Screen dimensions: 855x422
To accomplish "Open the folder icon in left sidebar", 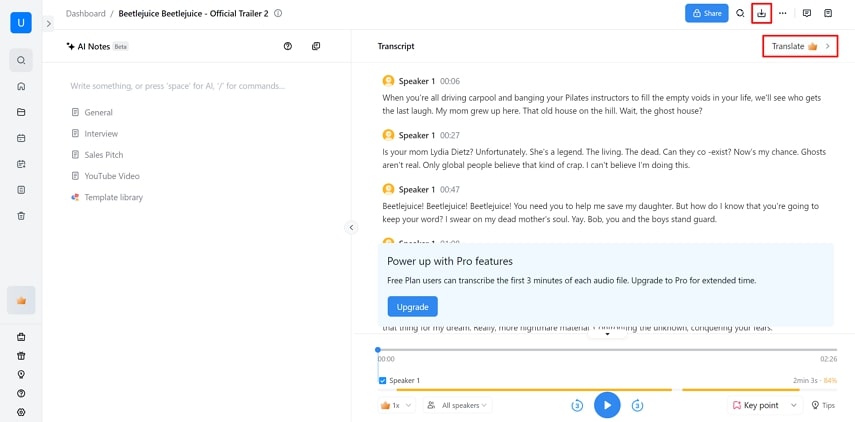I will 21,111.
